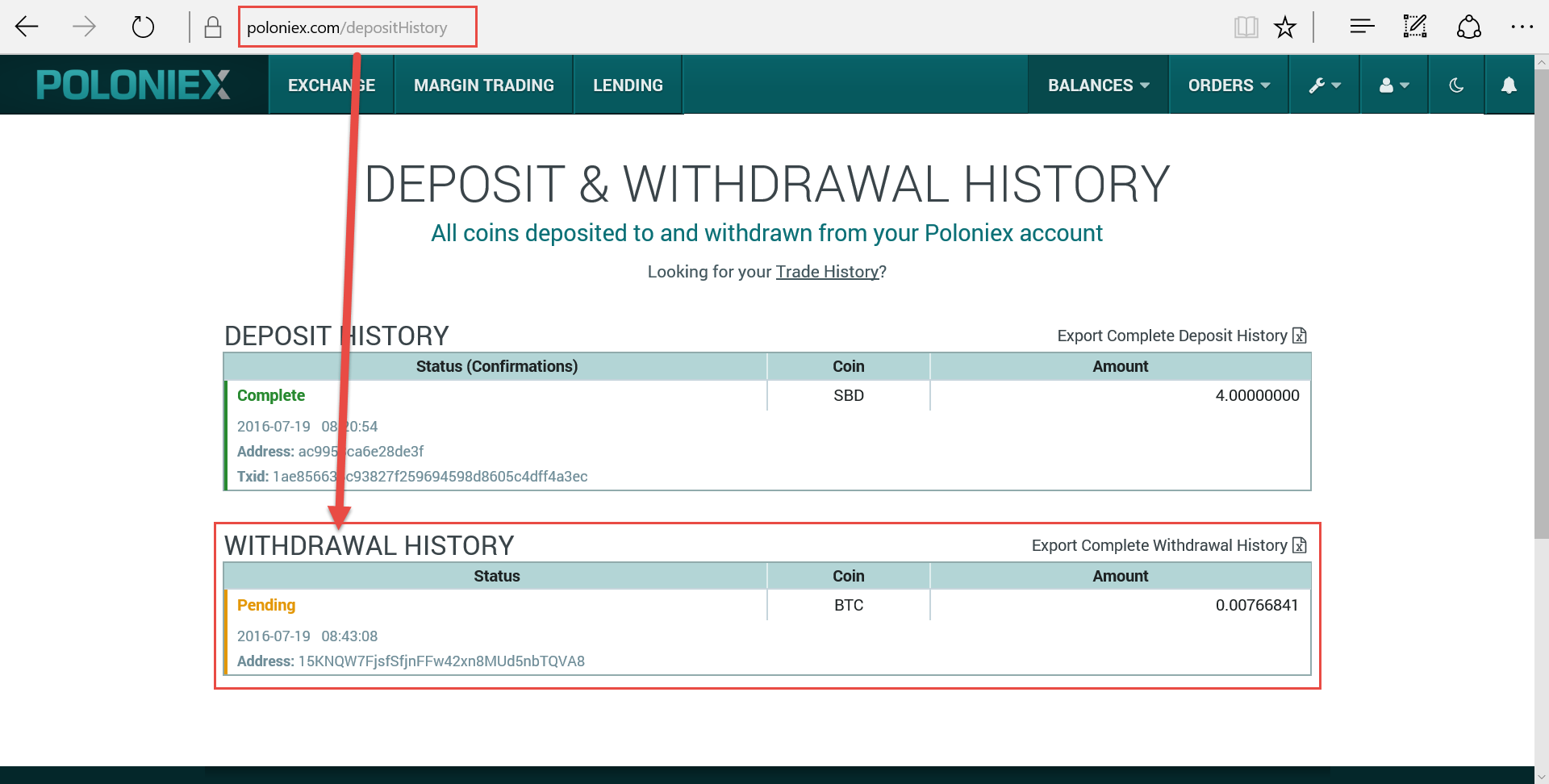Open the browser Hub lines icon

coord(1362,27)
